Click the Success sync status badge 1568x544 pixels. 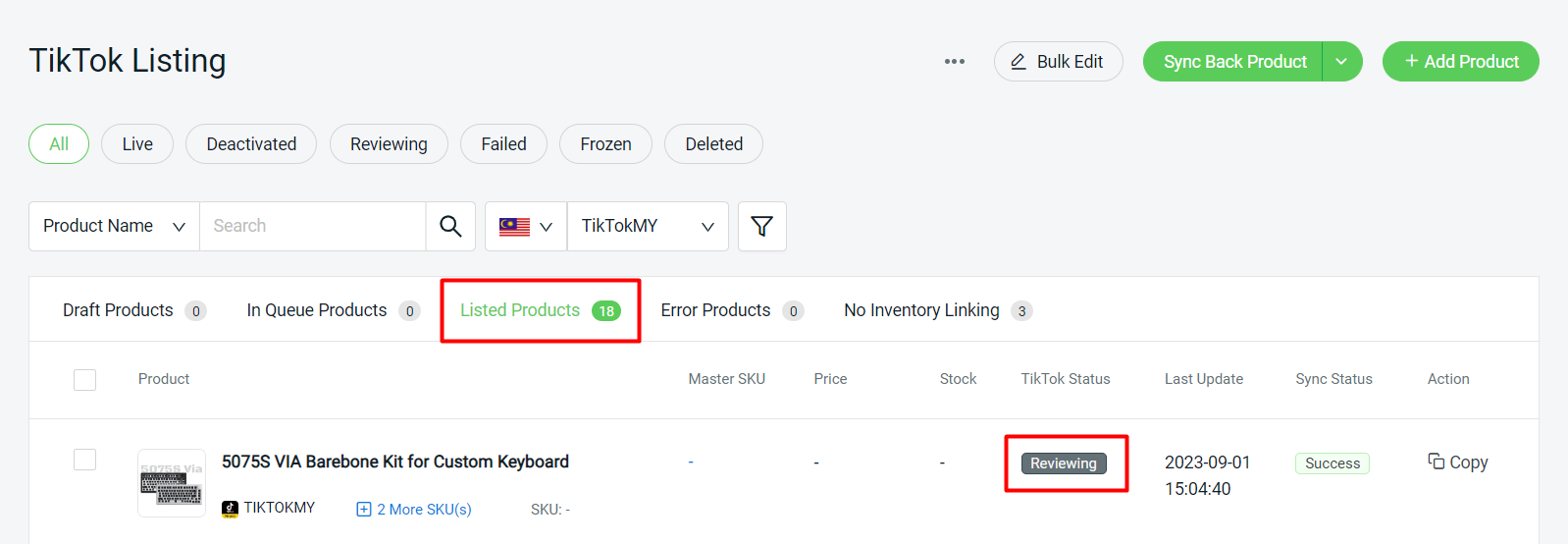coord(1332,463)
